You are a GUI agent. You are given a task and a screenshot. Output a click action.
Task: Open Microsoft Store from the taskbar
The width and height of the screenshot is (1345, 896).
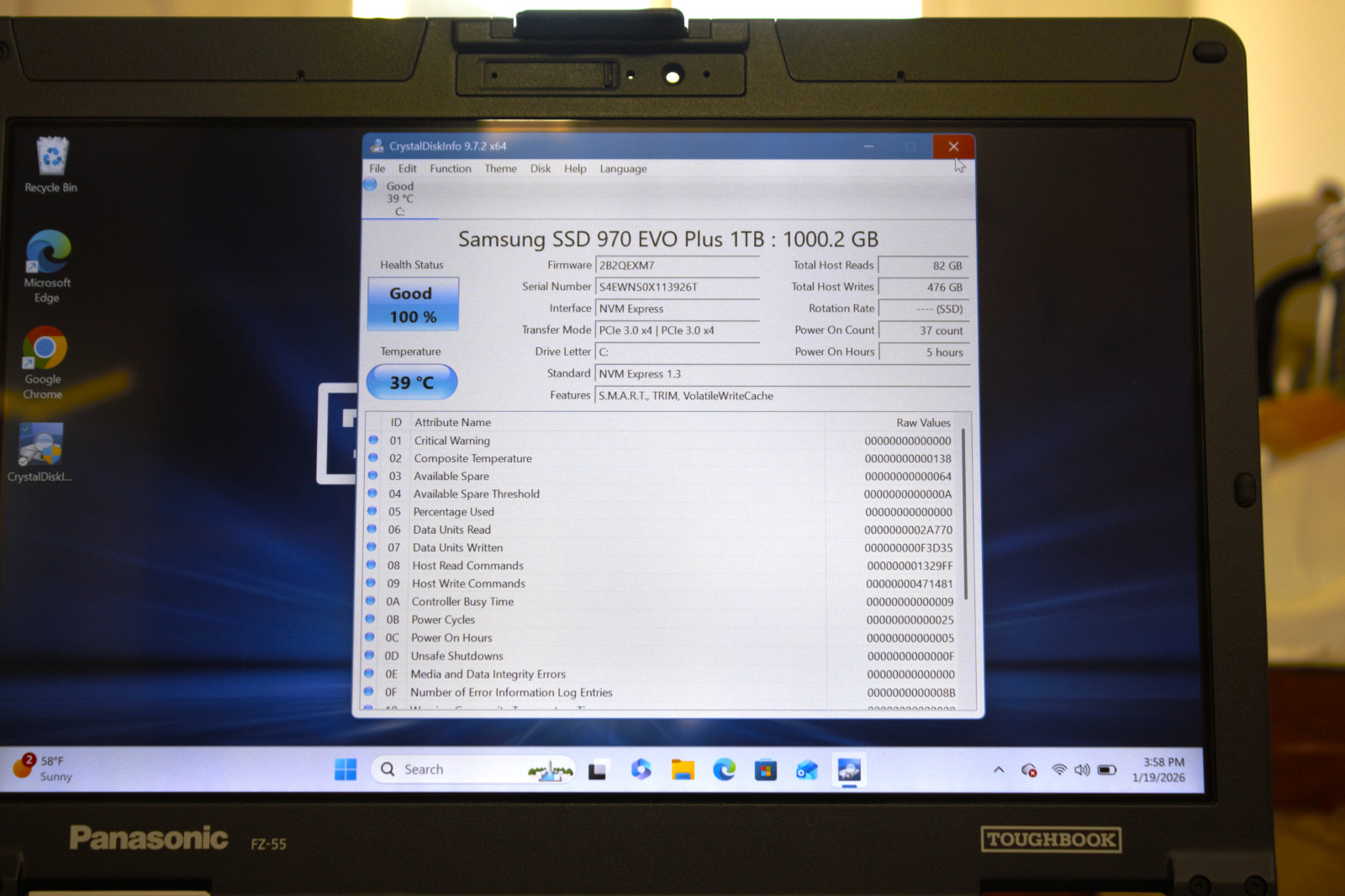tap(766, 769)
